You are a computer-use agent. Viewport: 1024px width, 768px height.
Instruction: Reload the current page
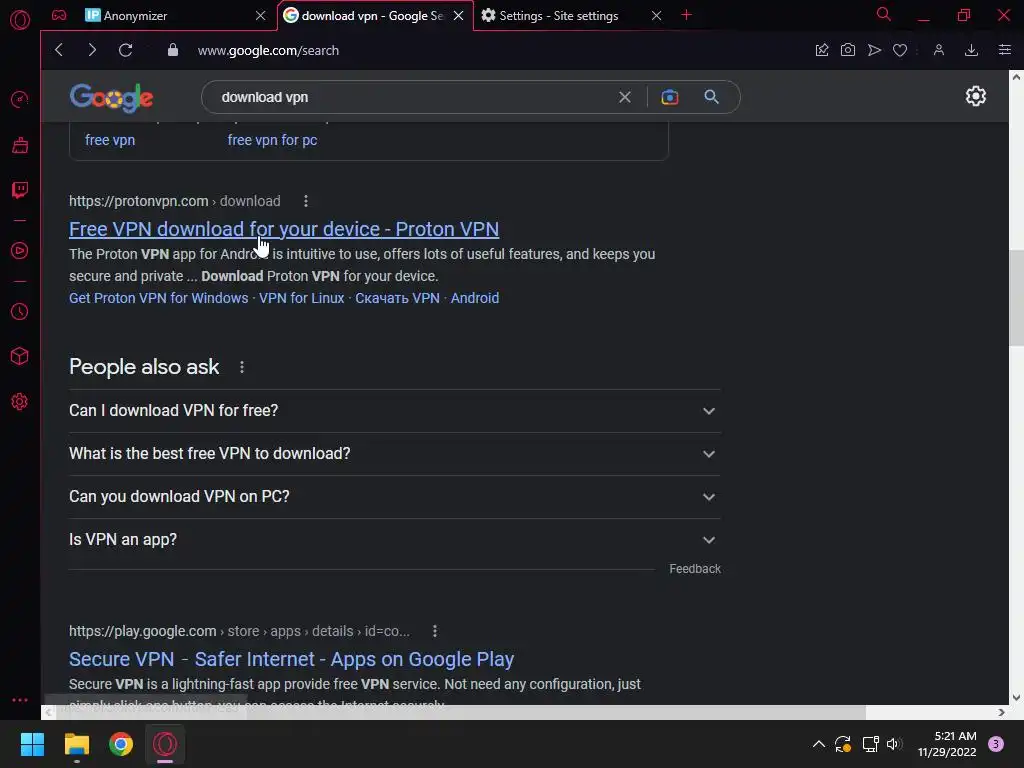tap(125, 50)
